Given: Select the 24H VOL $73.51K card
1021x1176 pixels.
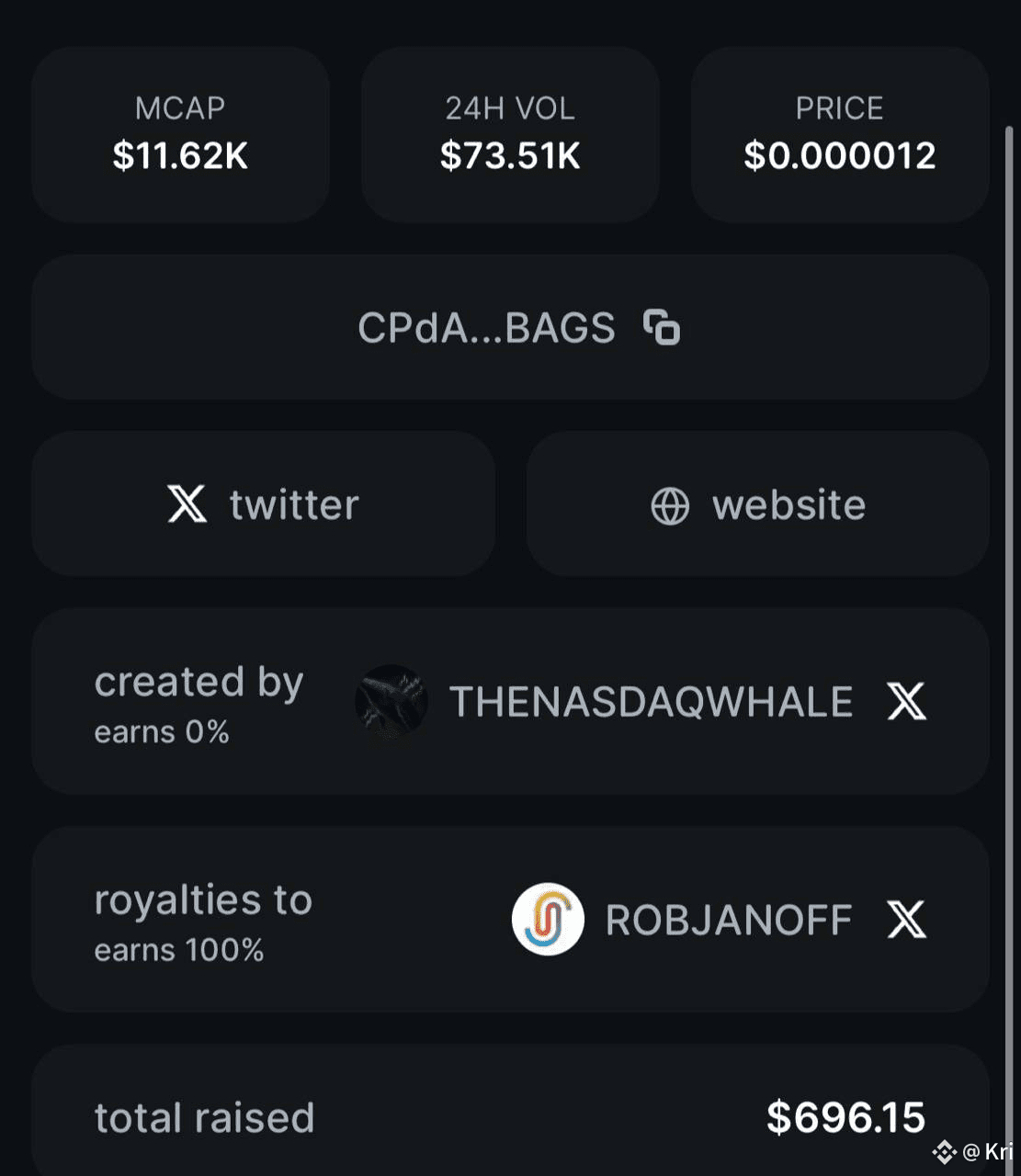Looking at the screenshot, I should click(x=510, y=134).
